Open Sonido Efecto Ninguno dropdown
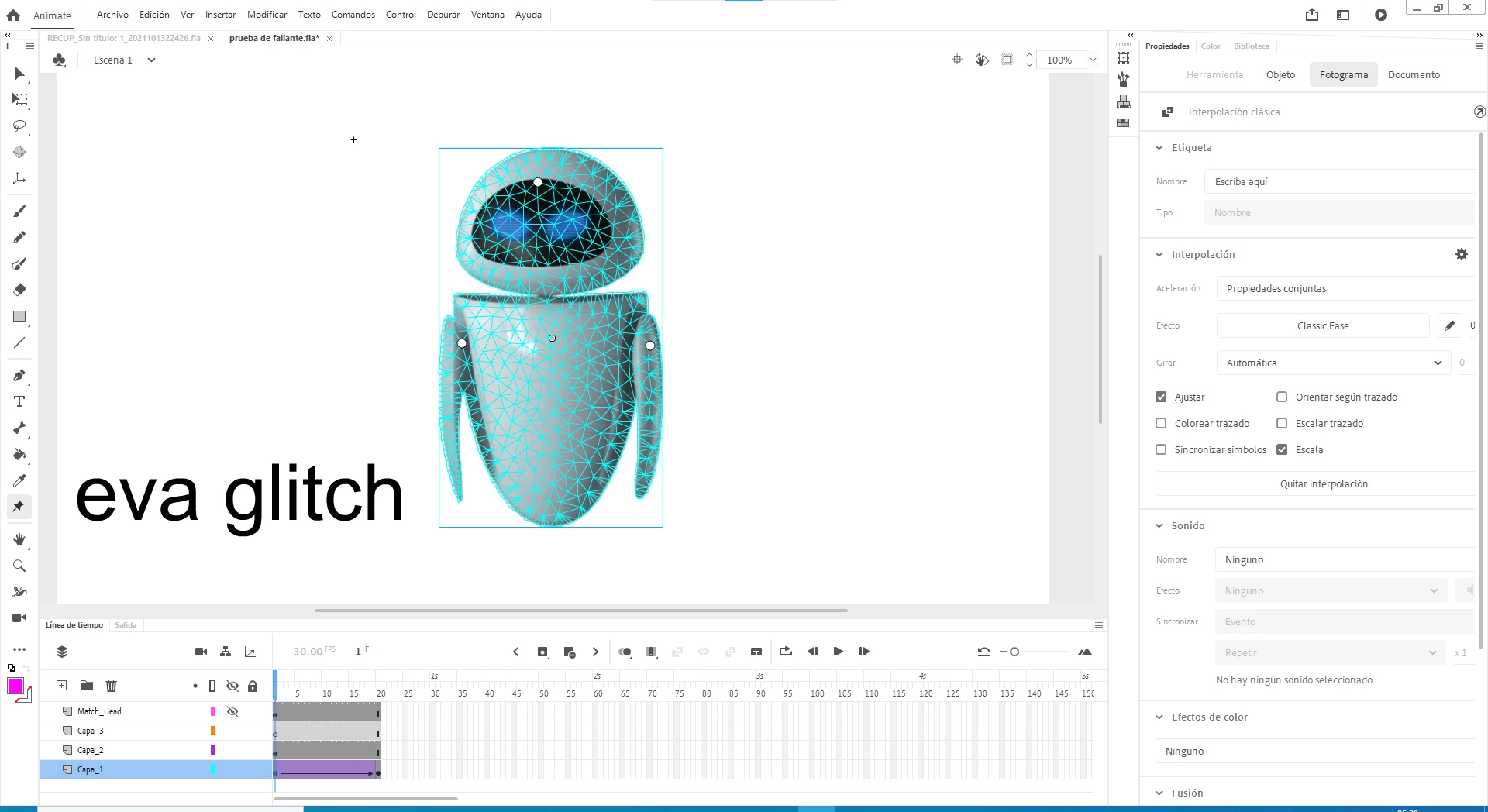Screen dimensions: 1488x812 click(x=1331, y=590)
